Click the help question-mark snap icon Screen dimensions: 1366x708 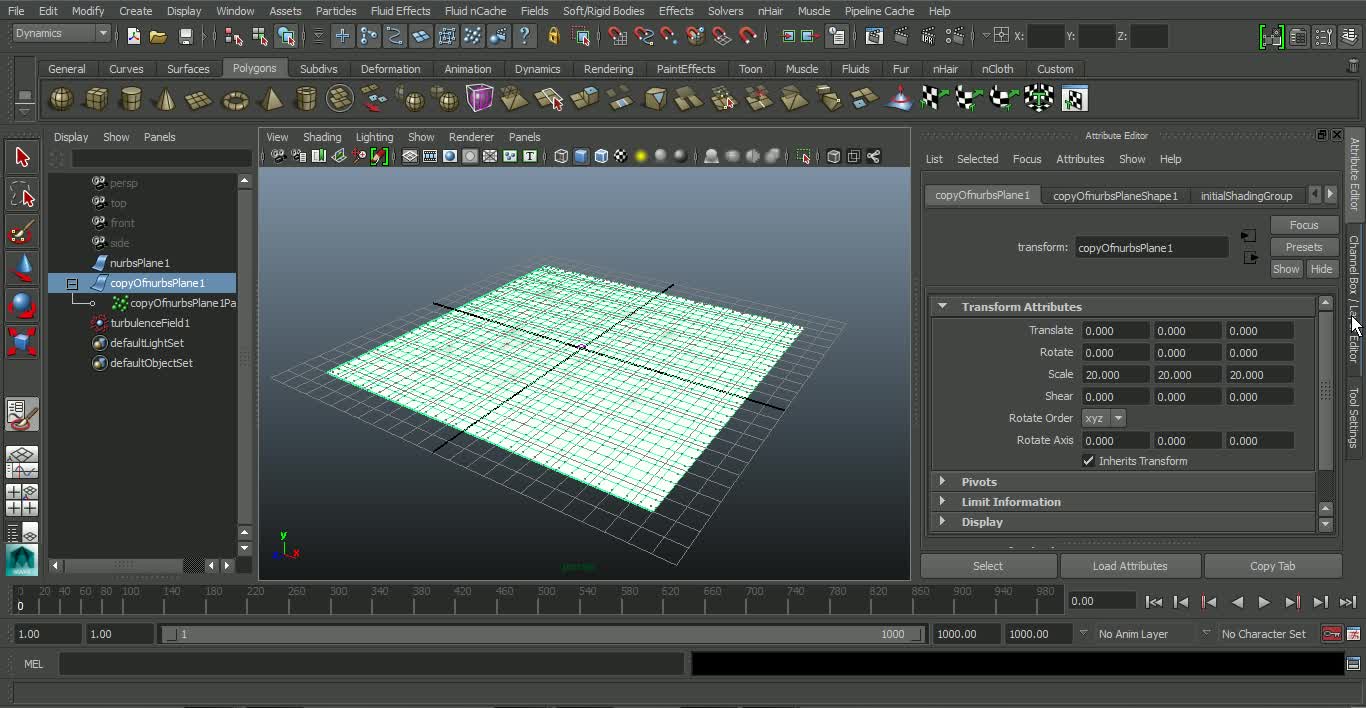[524, 36]
